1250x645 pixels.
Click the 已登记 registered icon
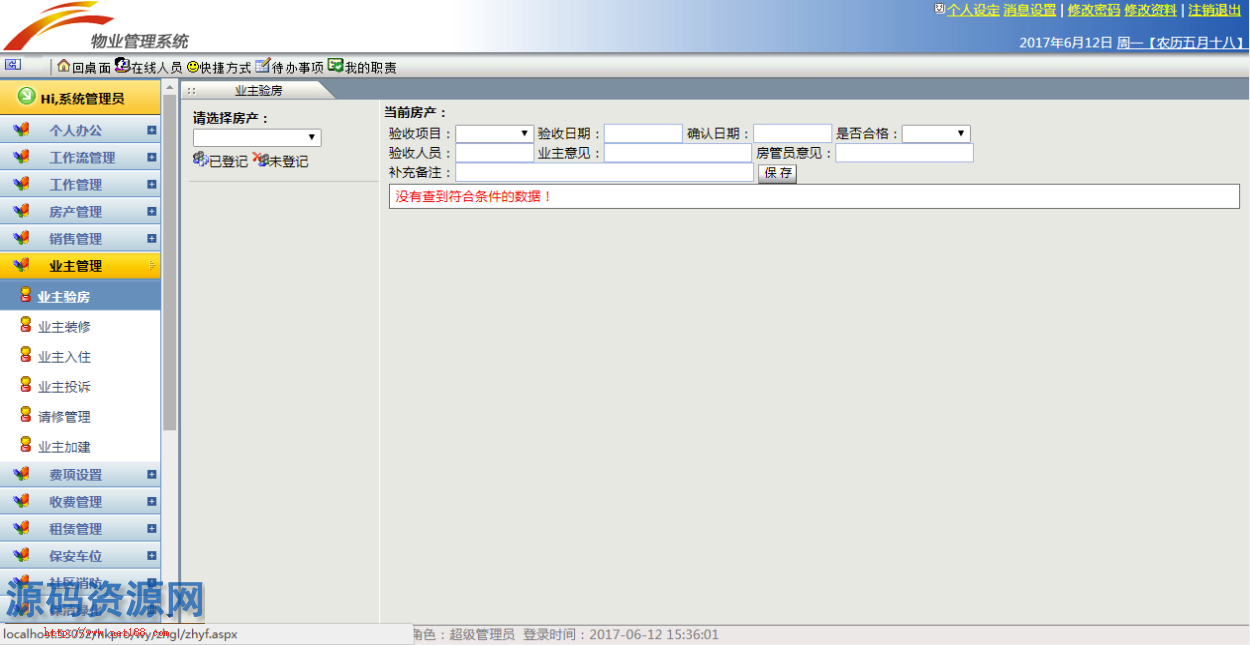200,160
